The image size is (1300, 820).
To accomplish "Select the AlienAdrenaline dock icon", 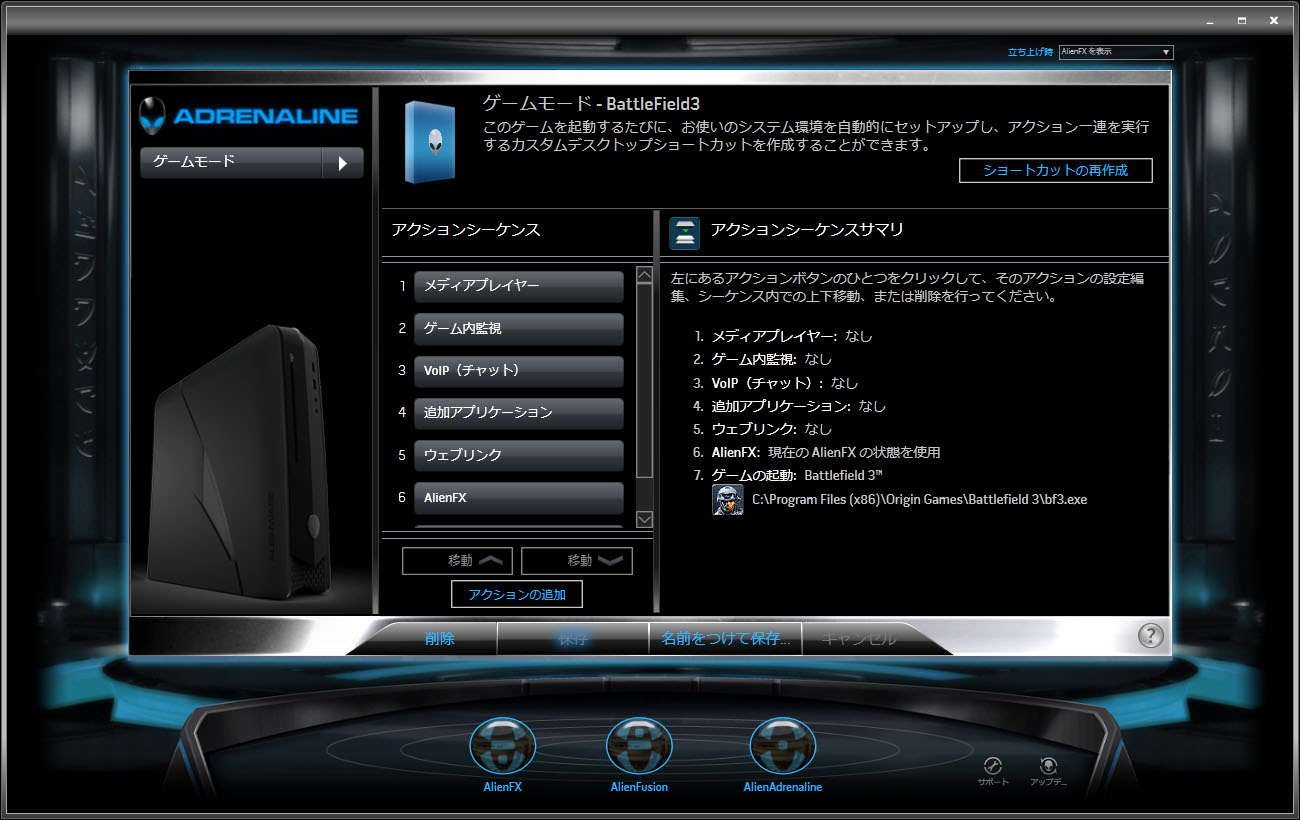I will coord(783,748).
